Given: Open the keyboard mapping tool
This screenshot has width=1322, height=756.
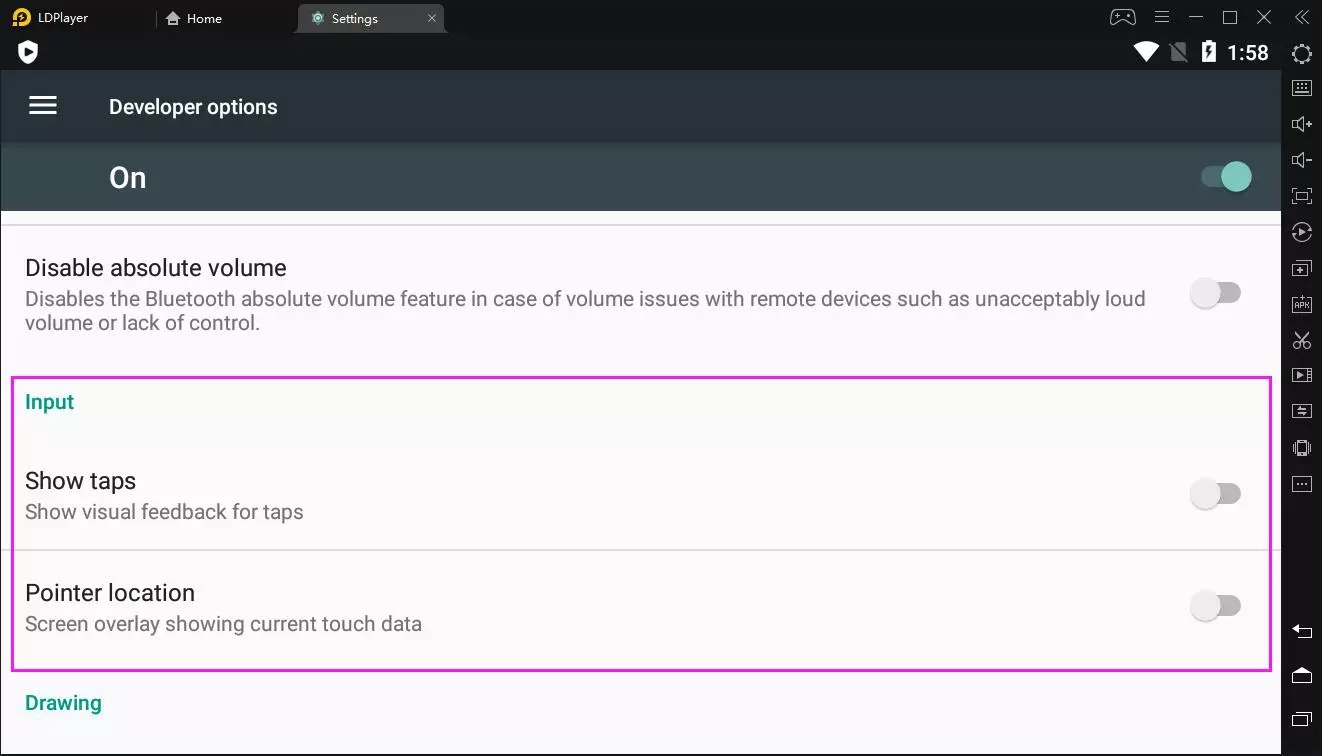Looking at the screenshot, I should pos(1301,87).
